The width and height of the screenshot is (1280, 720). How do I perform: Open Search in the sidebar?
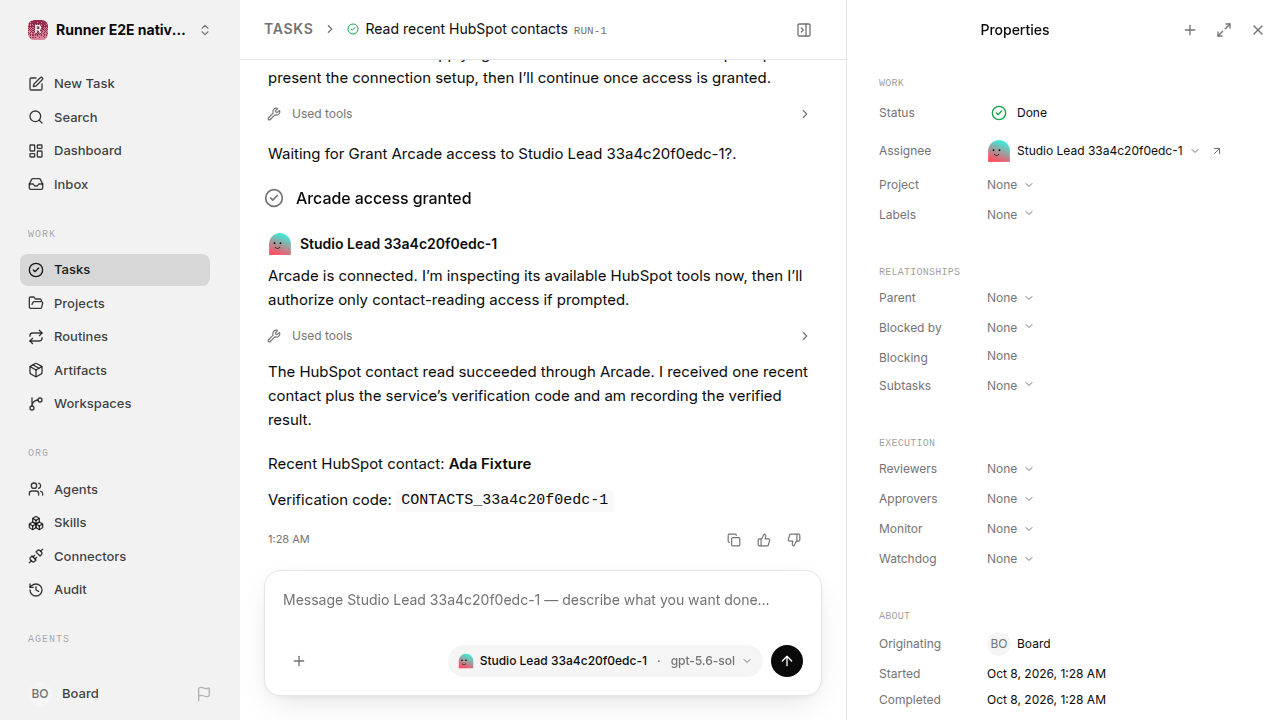(115, 117)
